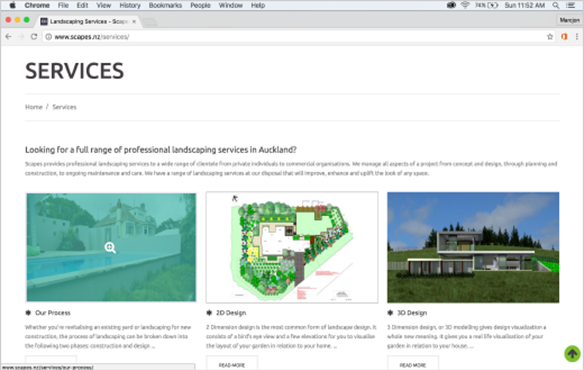Click the Wi-Fi status icon
This screenshot has height=370, width=584.
pyautogui.click(x=465, y=5)
